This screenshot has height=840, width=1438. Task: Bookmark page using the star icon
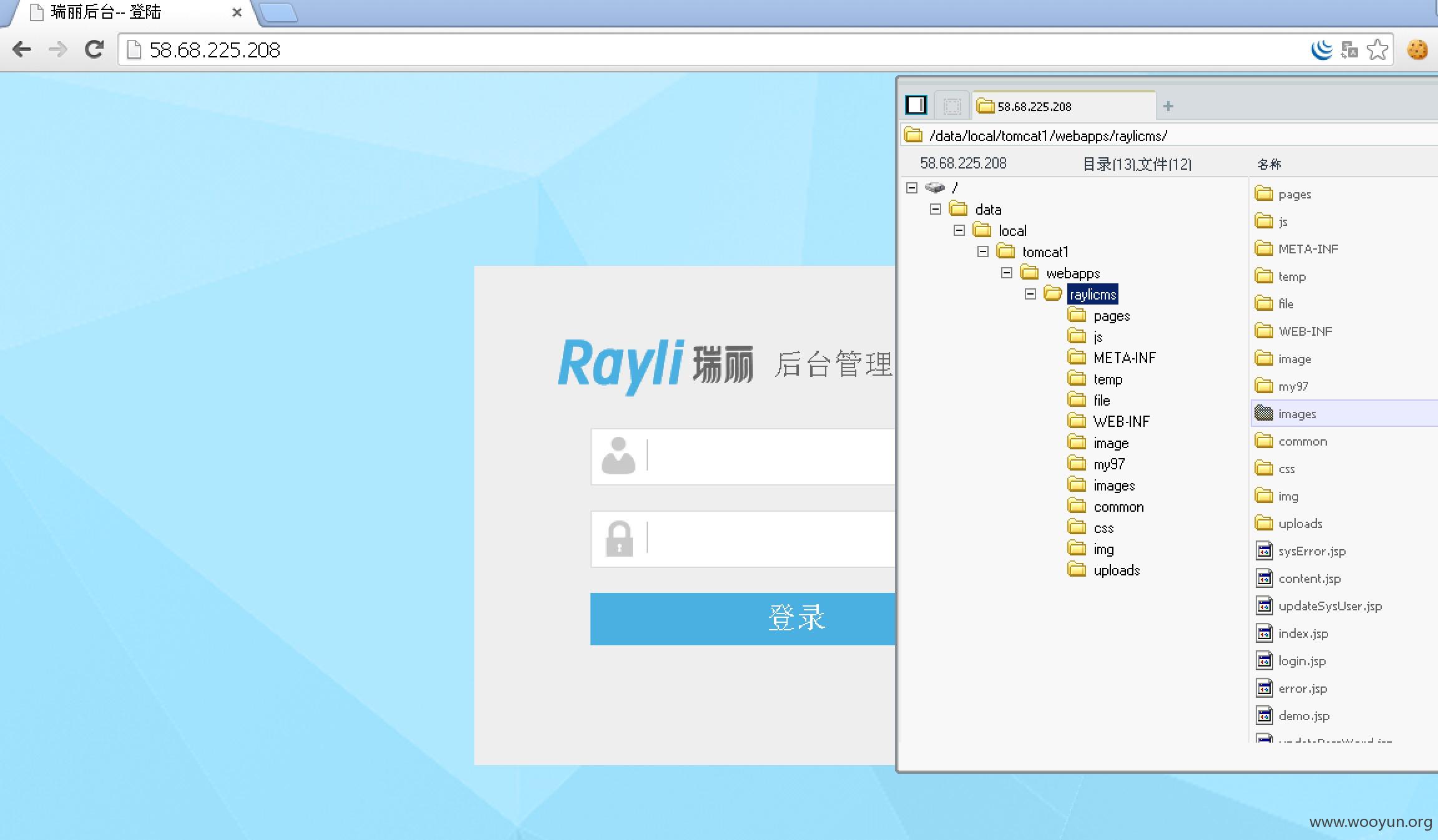(x=1377, y=49)
